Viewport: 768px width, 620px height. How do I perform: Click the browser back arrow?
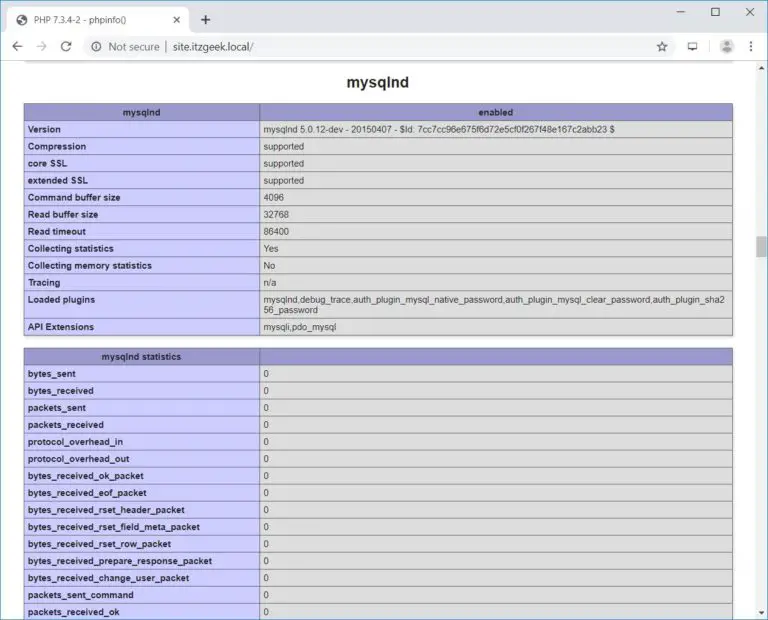click(17, 46)
